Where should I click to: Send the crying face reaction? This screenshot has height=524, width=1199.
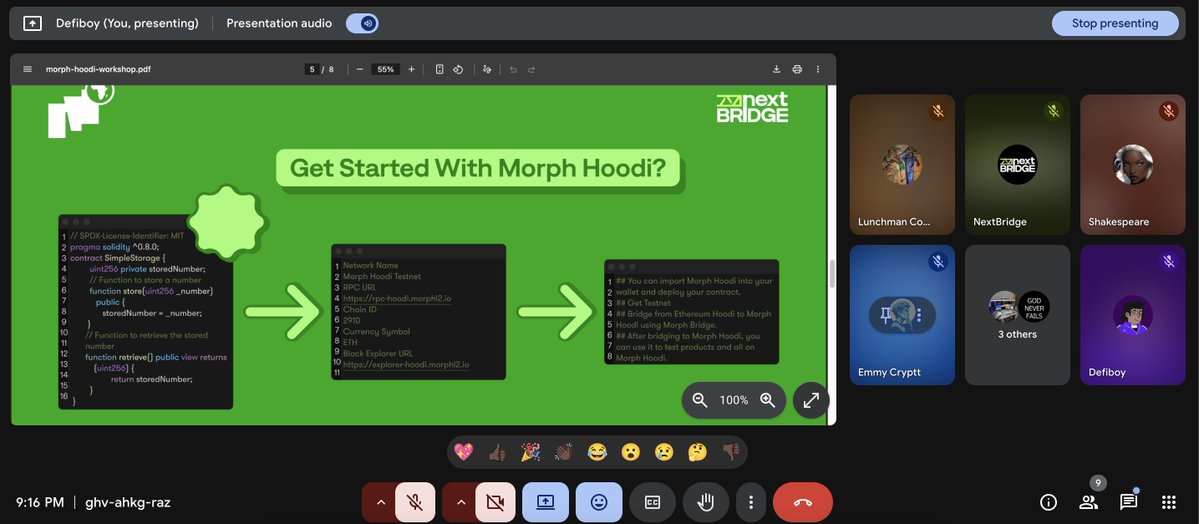tap(664, 452)
